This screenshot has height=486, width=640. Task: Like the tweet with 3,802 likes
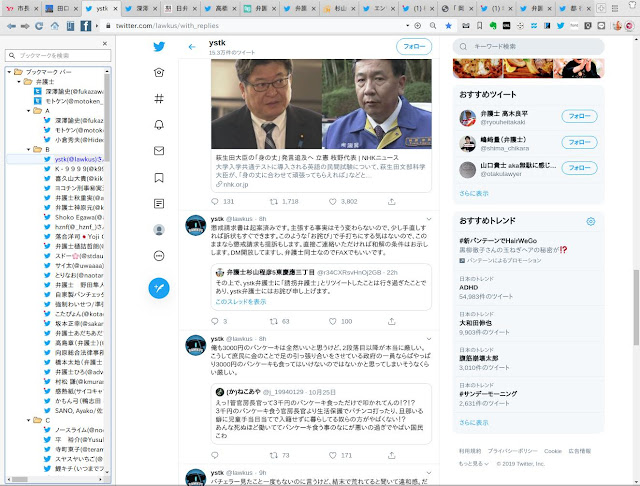[333, 201]
